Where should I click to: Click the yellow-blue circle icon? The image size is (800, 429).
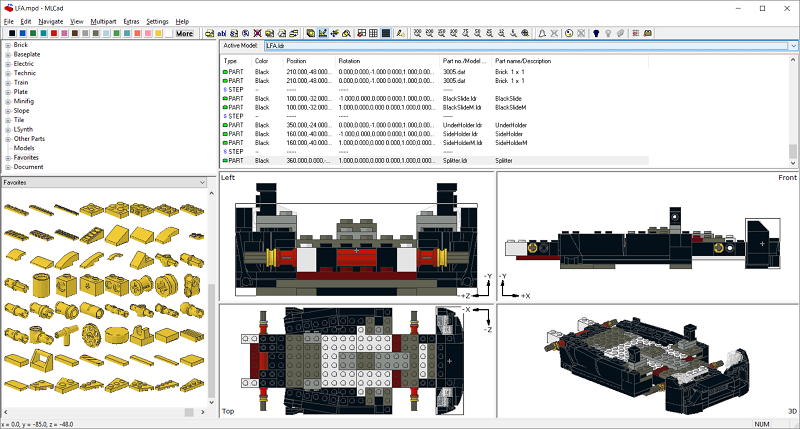(x=569, y=33)
